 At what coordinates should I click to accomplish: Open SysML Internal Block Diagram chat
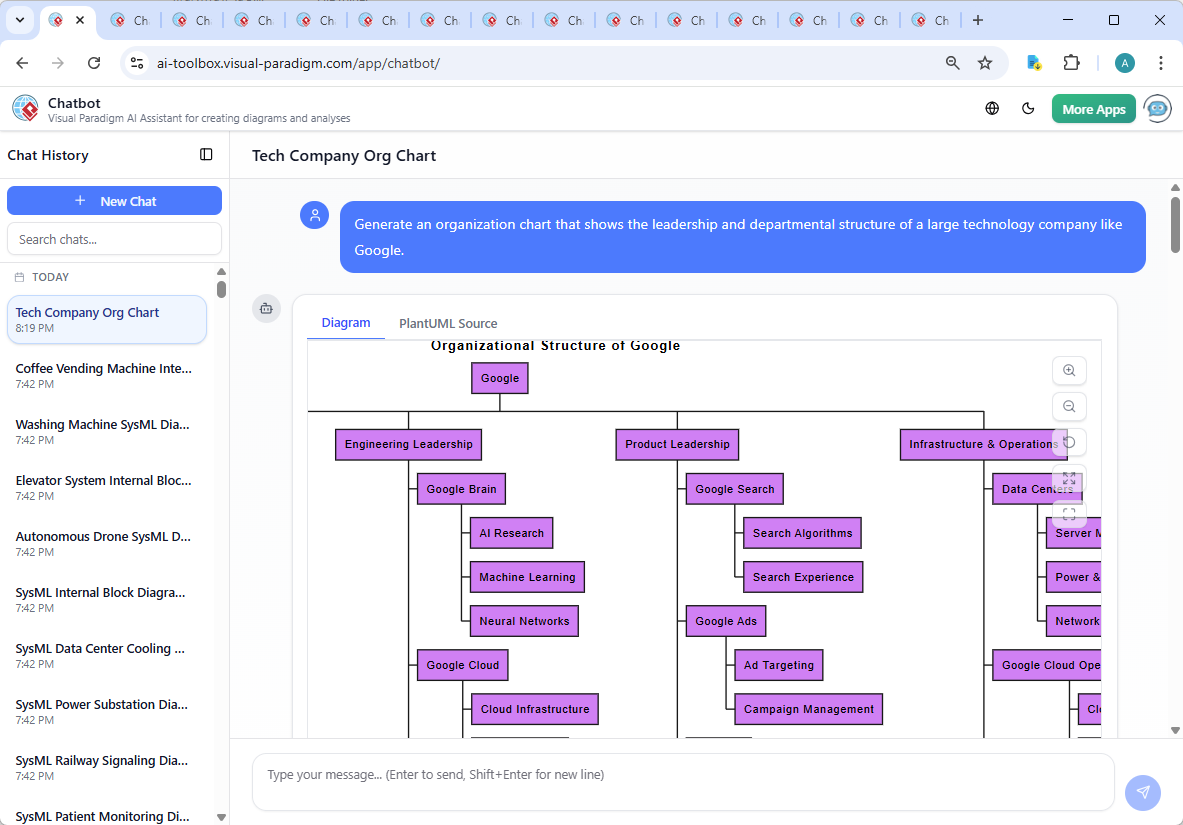coord(107,599)
